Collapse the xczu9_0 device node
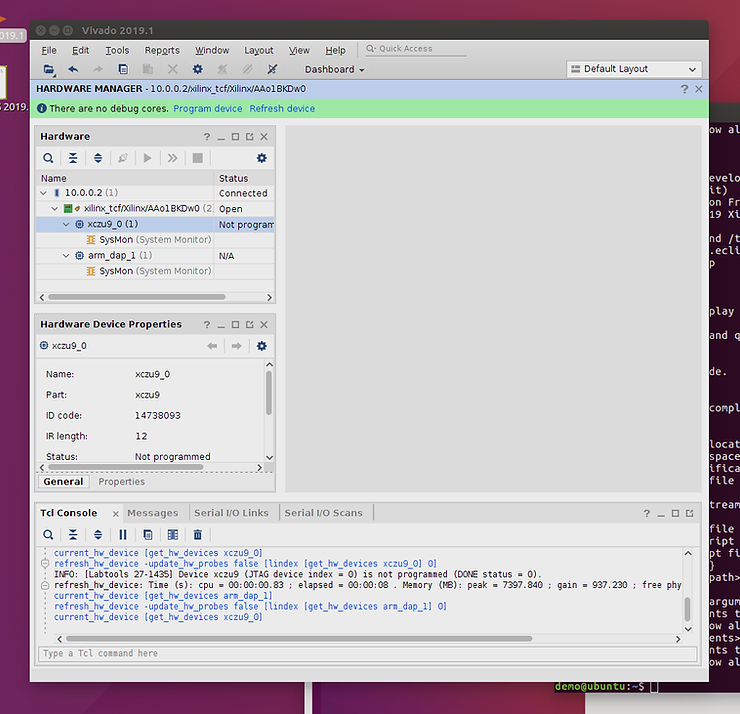The height and width of the screenshot is (714, 740). (66, 224)
